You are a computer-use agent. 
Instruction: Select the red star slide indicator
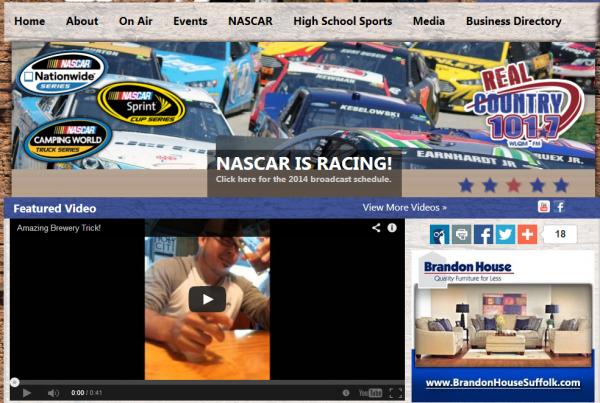coord(514,185)
